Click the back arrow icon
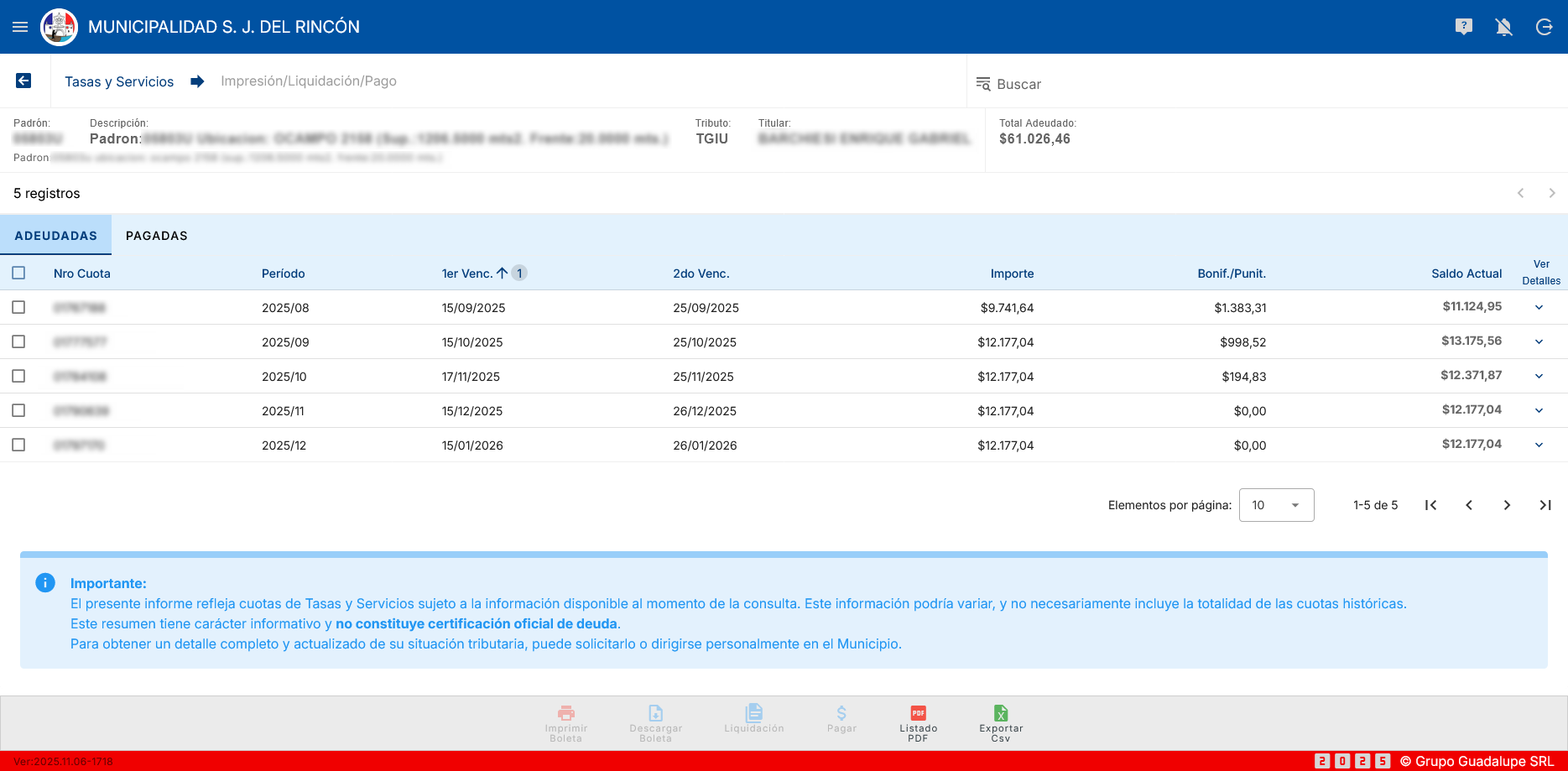 tap(23, 81)
